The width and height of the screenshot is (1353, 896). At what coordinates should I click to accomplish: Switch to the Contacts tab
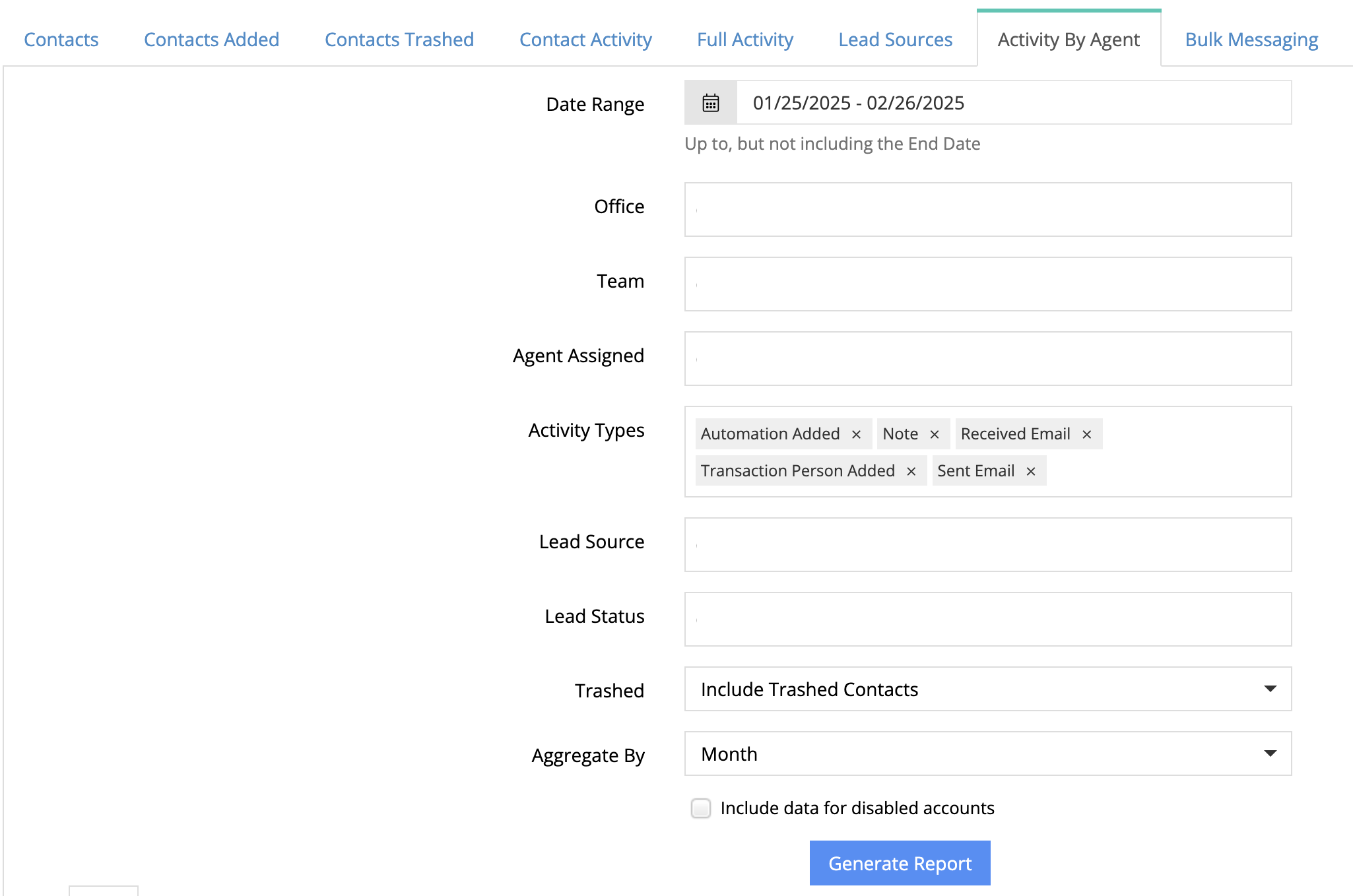[x=61, y=40]
